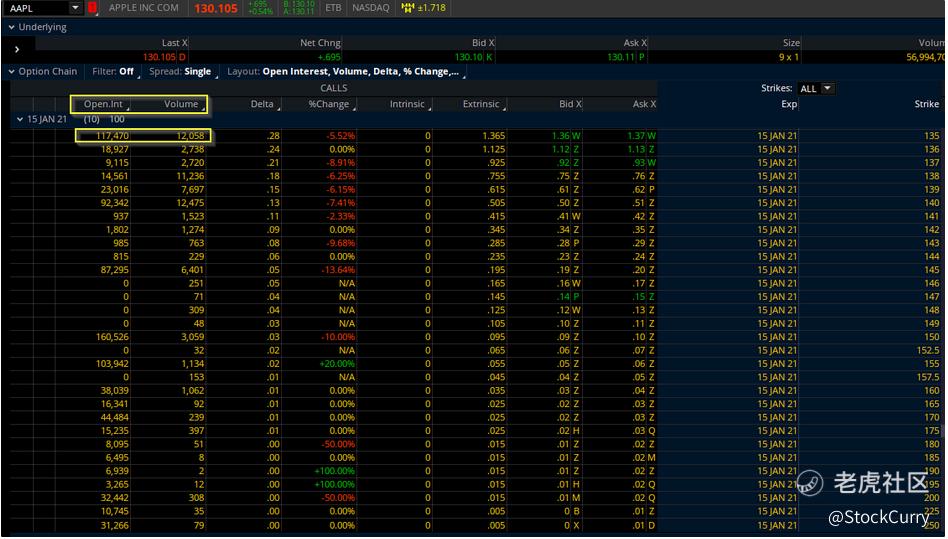The height and width of the screenshot is (539, 948).
Task: Click the -5.52% change value
Action: (340, 136)
